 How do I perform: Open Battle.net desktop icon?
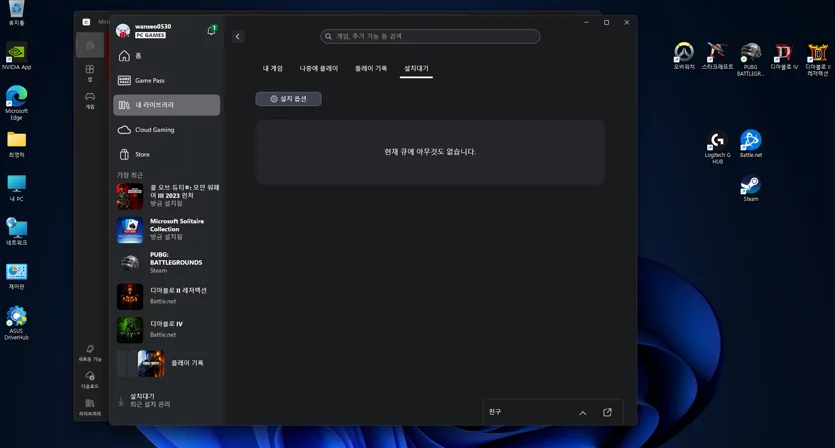(751, 144)
